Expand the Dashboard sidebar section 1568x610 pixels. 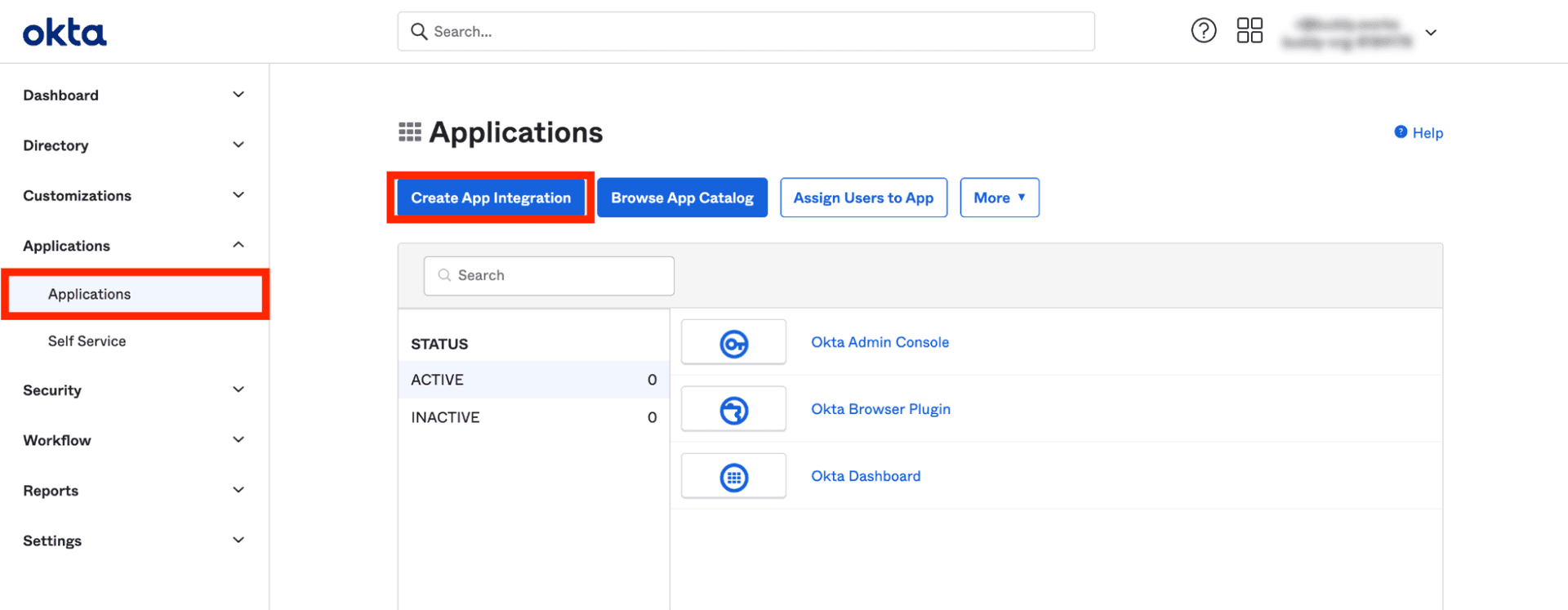click(x=238, y=95)
